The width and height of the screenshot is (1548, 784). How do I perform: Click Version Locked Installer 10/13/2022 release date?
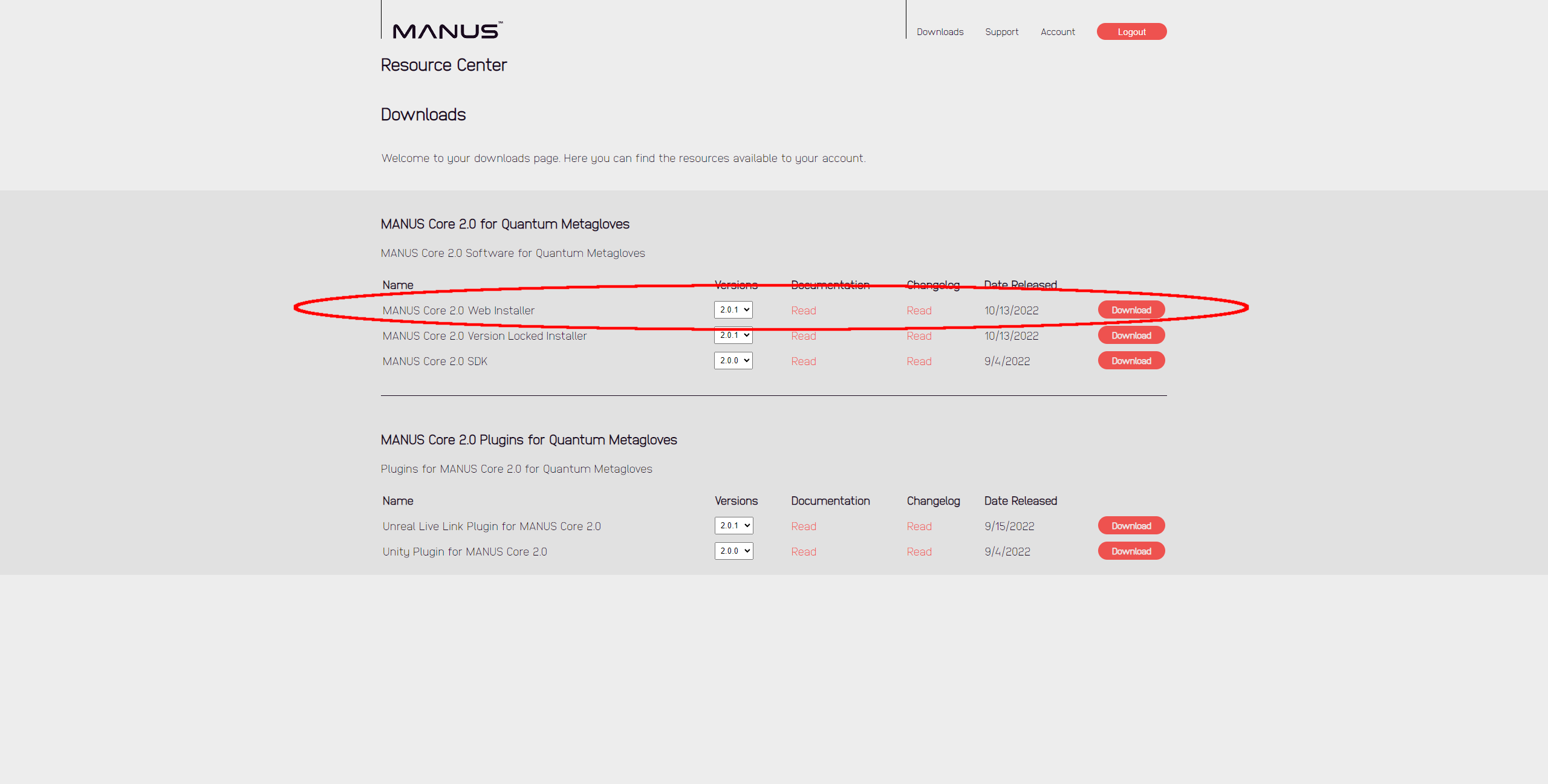(x=1011, y=335)
